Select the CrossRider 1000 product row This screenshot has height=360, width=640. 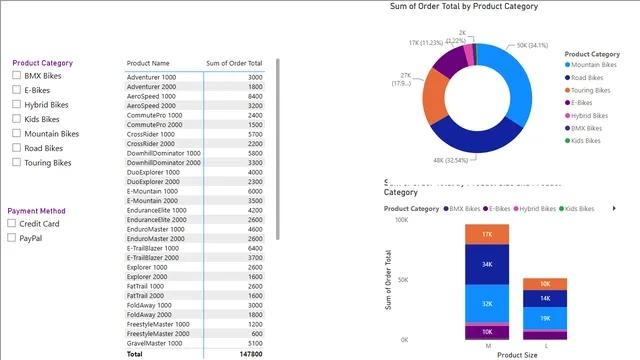pos(194,134)
